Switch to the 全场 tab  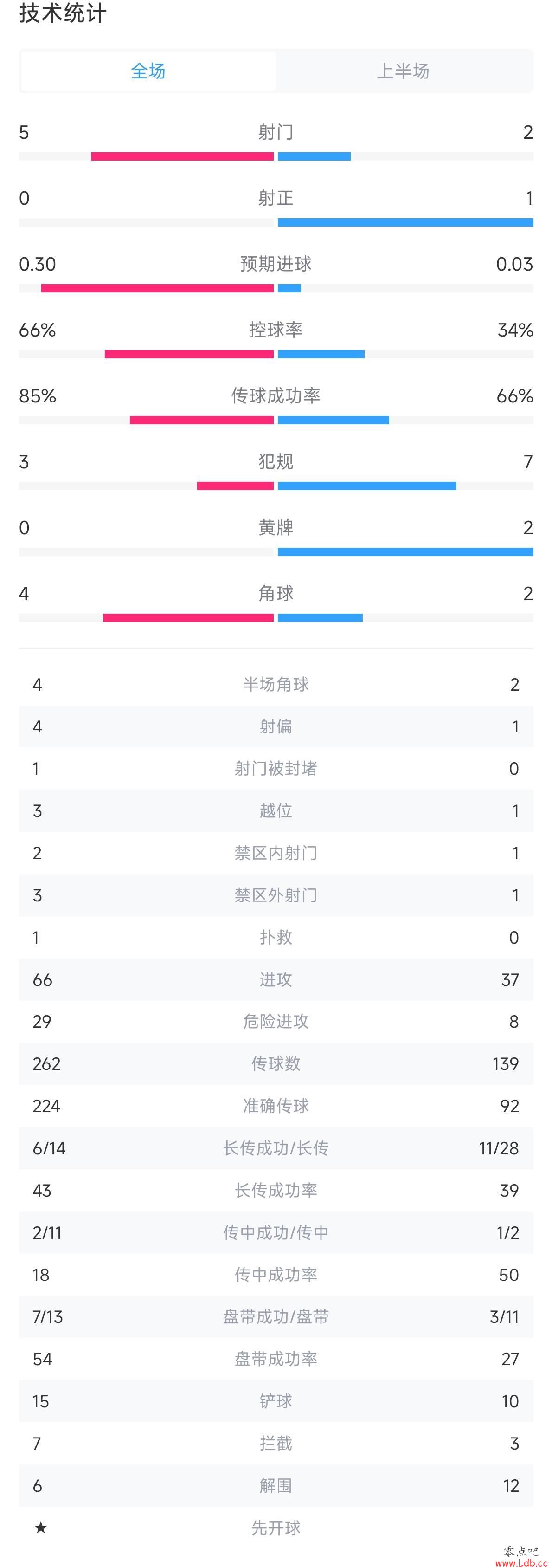pos(148,71)
